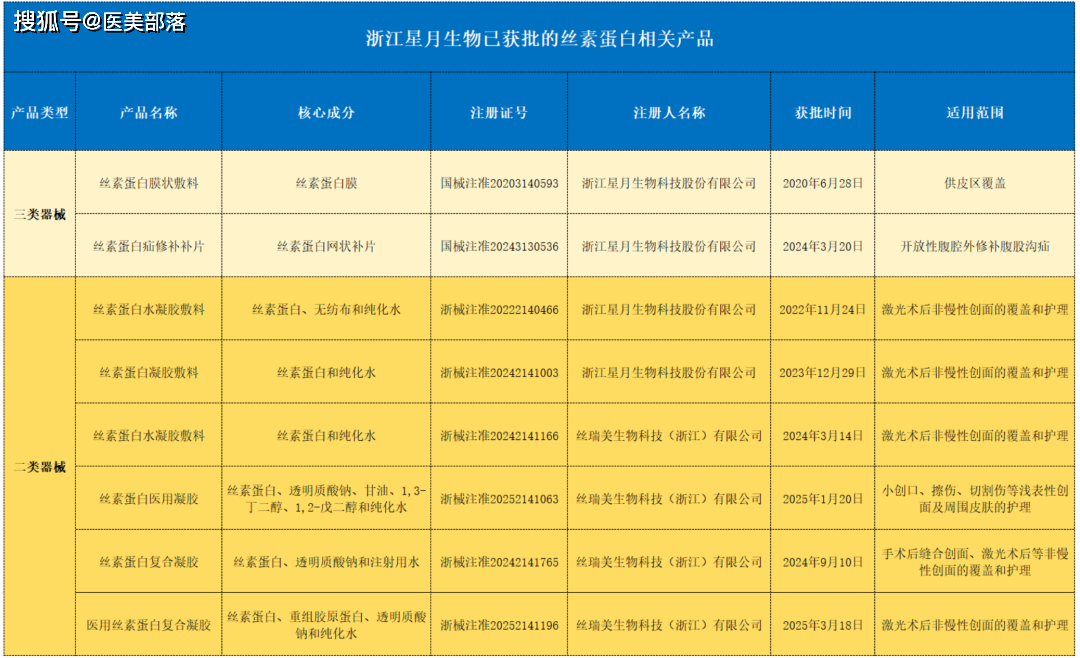Click approval date 2022年11月24日
1080x658 pixels.
pyautogui.click(x=823, y=309)
